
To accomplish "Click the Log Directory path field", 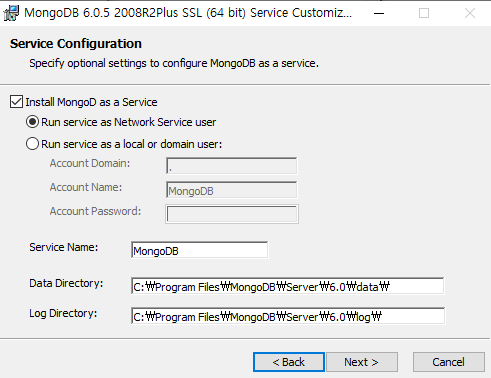I will click(x=288, y=316).
